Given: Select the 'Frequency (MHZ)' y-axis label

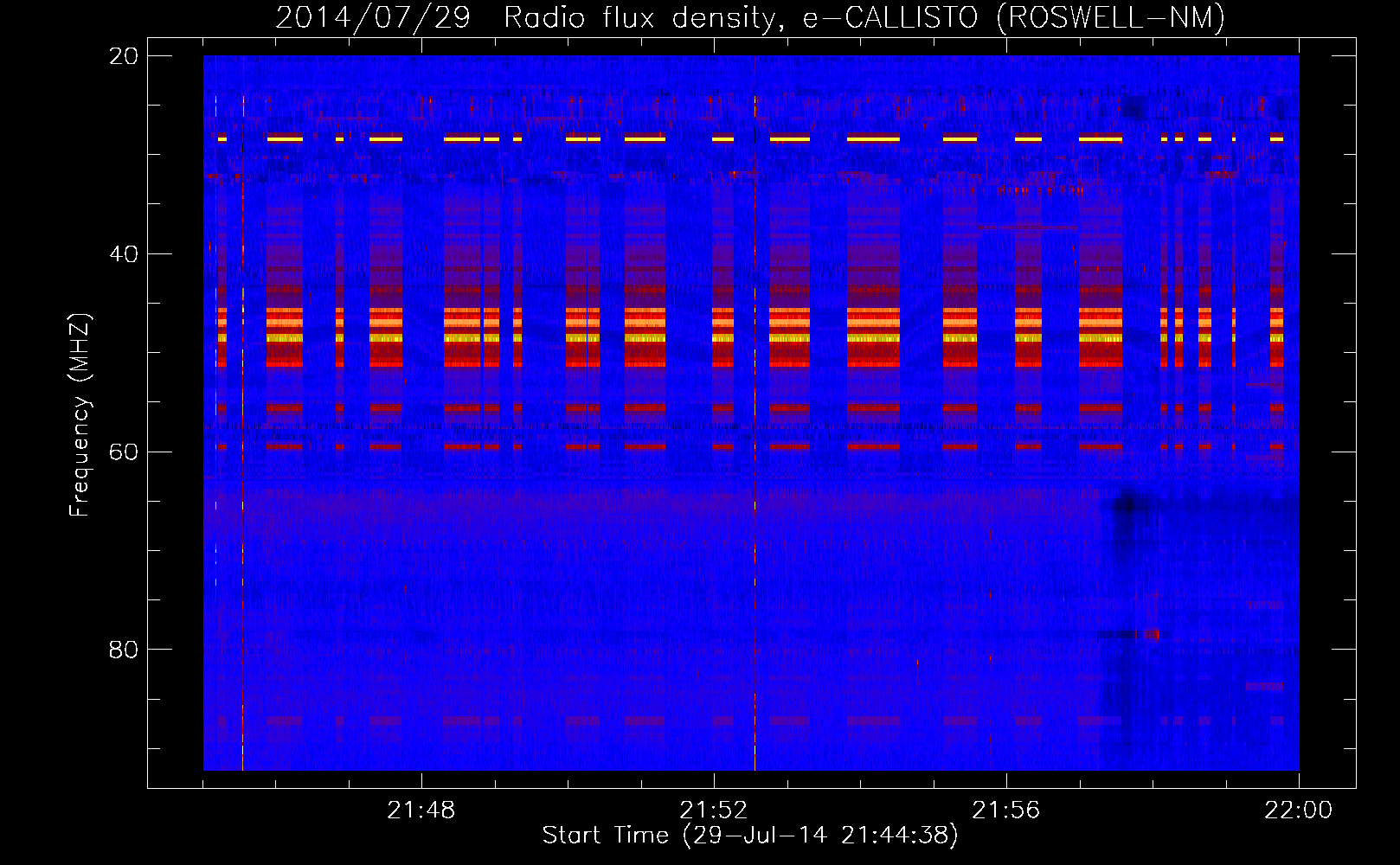Looking at the screenshot, I should pos(80,415).
